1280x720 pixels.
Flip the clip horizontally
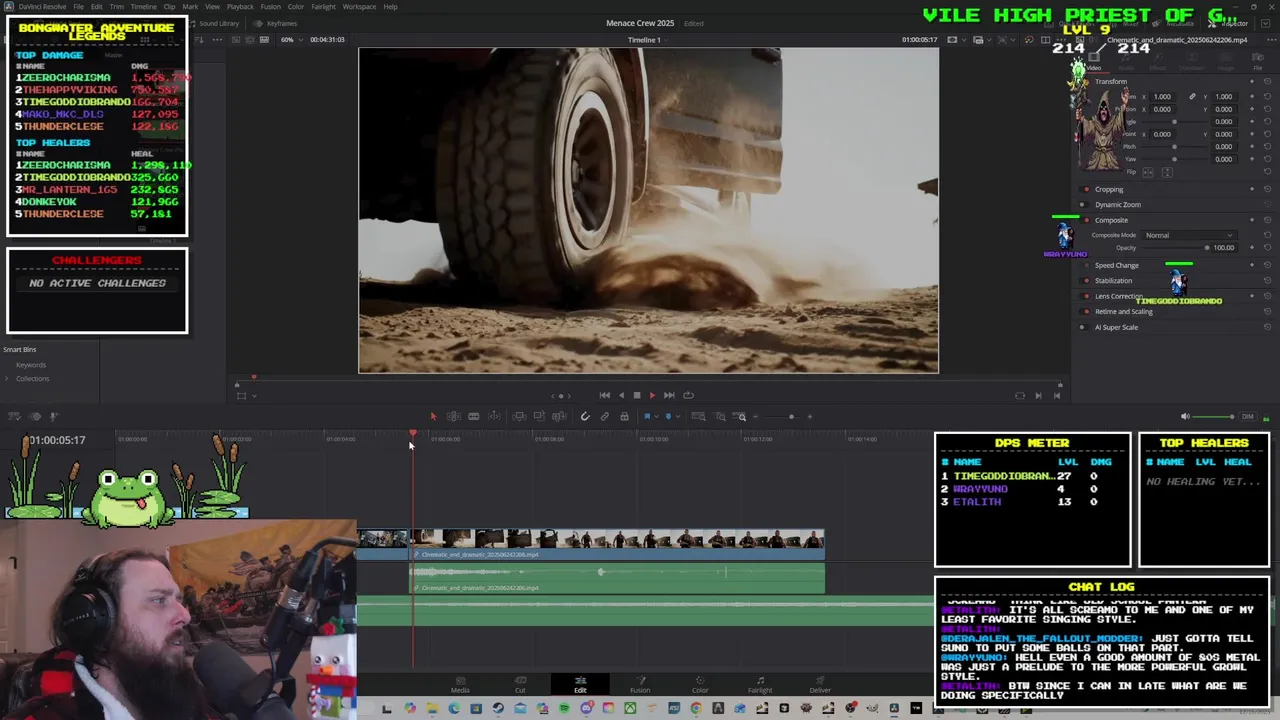coord(1148,172)
